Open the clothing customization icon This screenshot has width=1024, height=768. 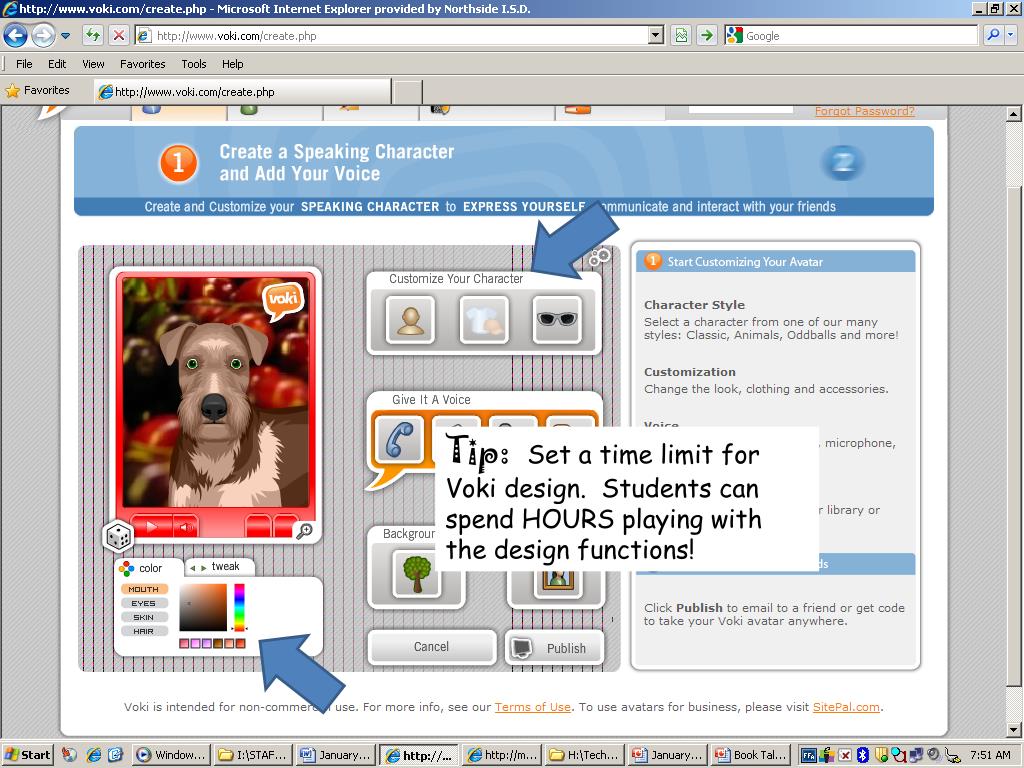[x=484, y=319]
